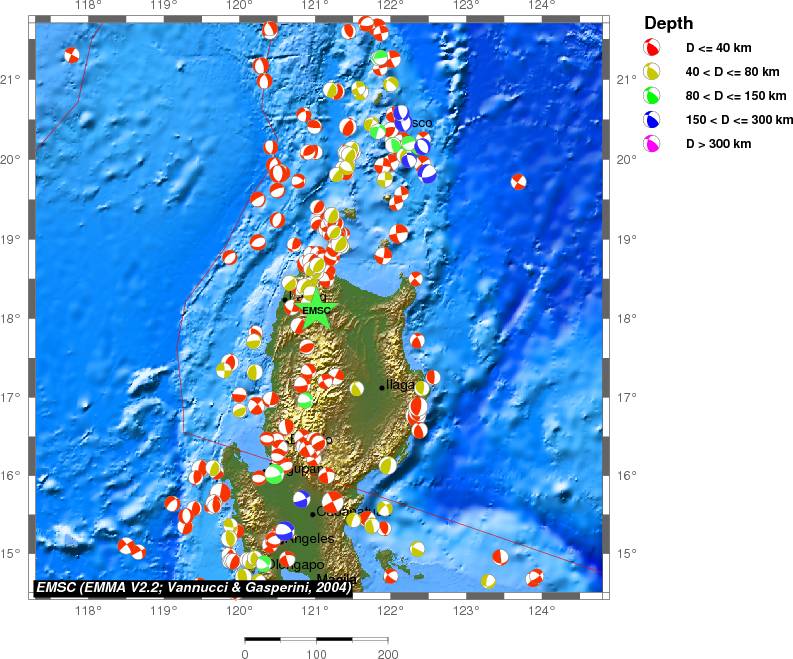This screenshot has width=793, height=659.
Task: Select the large green beachball west of Dagupan
Action: (x=274, y=474)
